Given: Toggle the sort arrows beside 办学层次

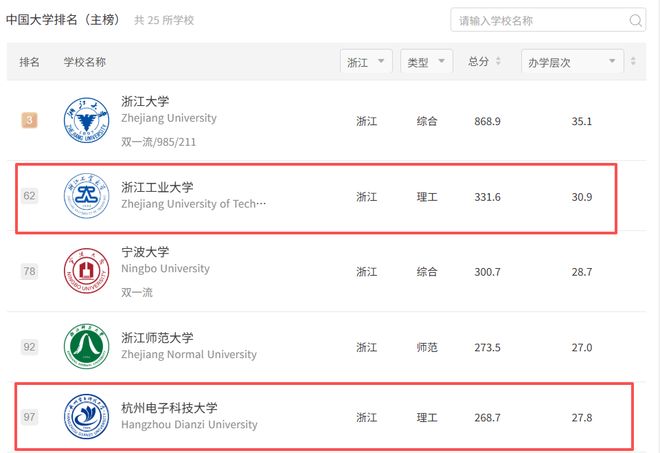Looking at the screenshot, I should (x=633, y=62).
